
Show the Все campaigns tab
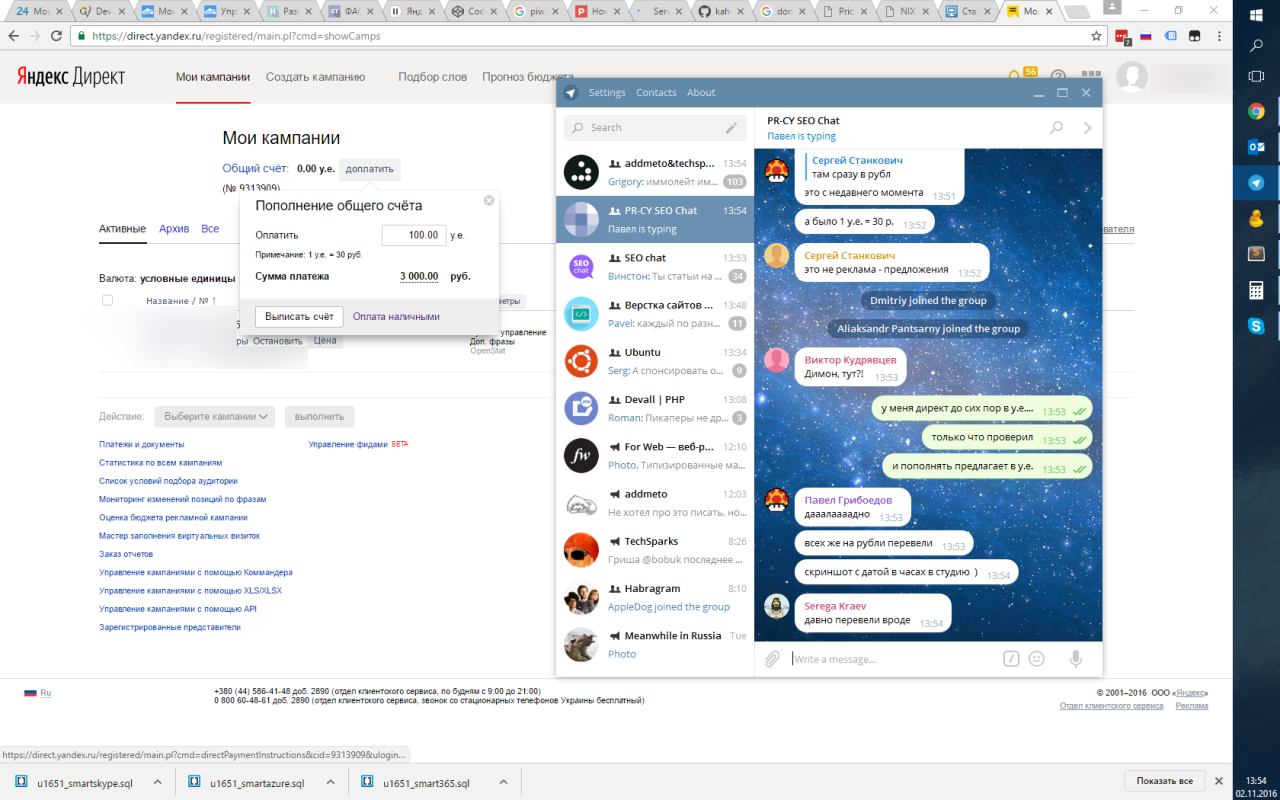click(210, 229)
